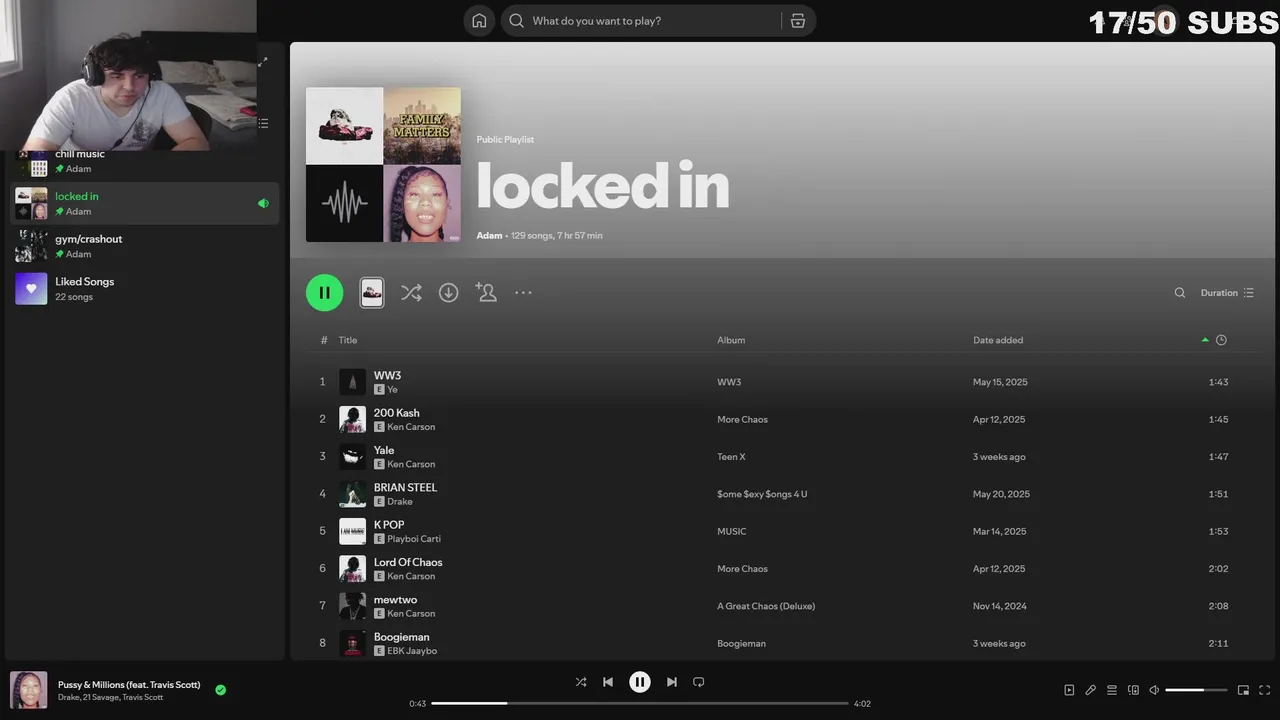Sort by the # column header

pos(323,340)
